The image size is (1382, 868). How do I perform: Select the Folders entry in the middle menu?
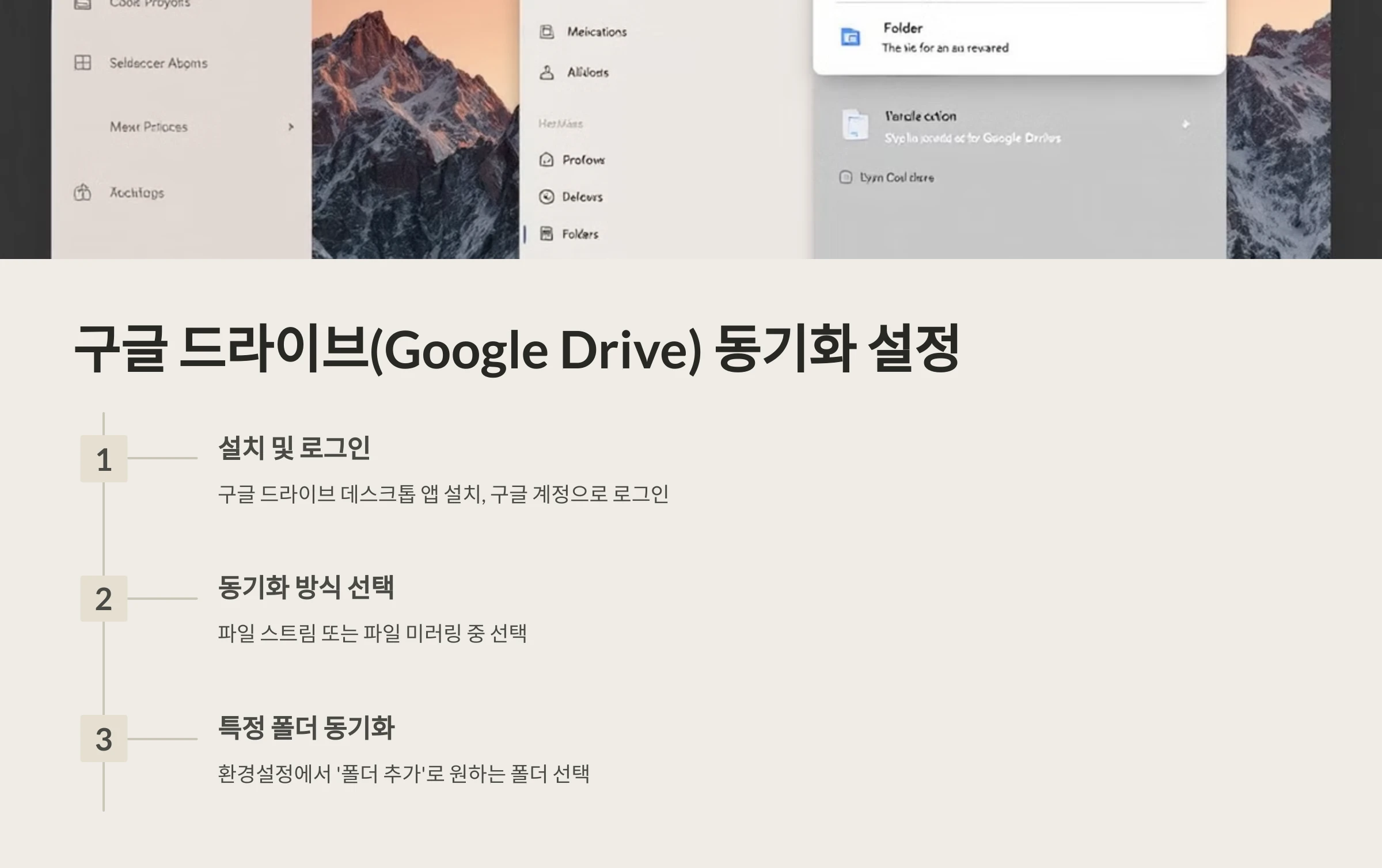coord(579,234)
